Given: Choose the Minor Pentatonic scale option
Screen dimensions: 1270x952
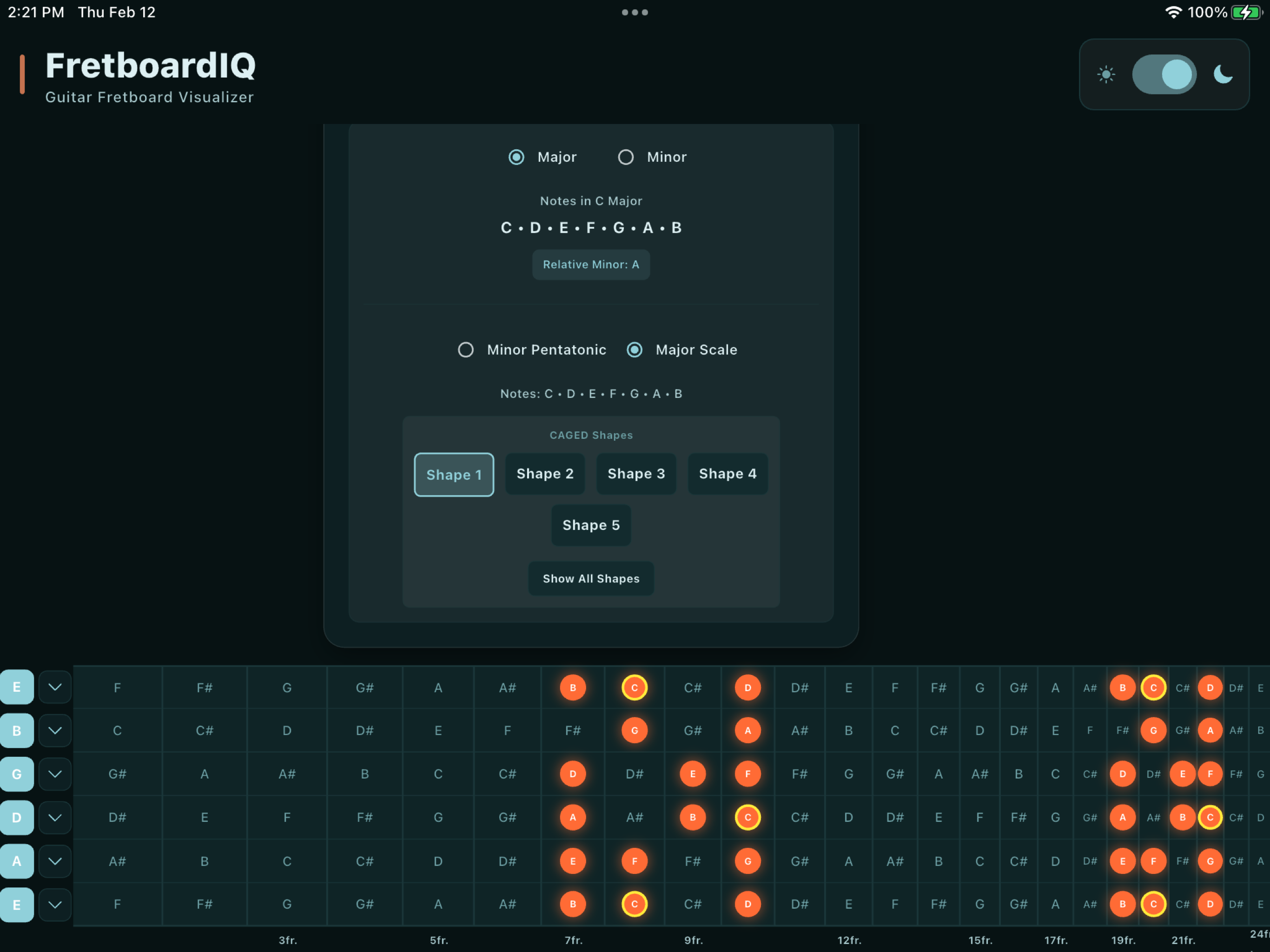Looking at the screenshot, I should click(466, 350).
